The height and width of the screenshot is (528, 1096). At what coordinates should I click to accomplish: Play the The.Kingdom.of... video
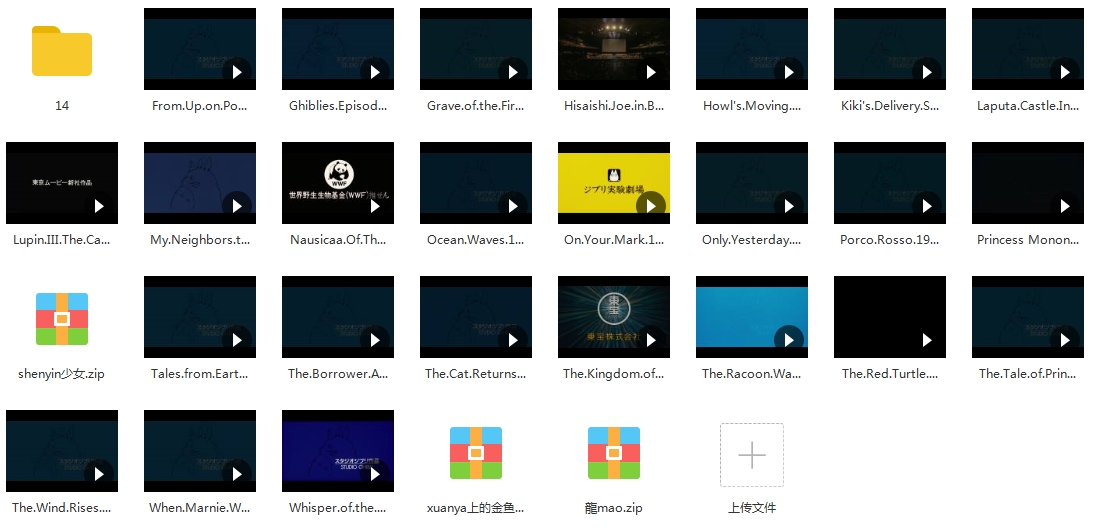point(614,317)
